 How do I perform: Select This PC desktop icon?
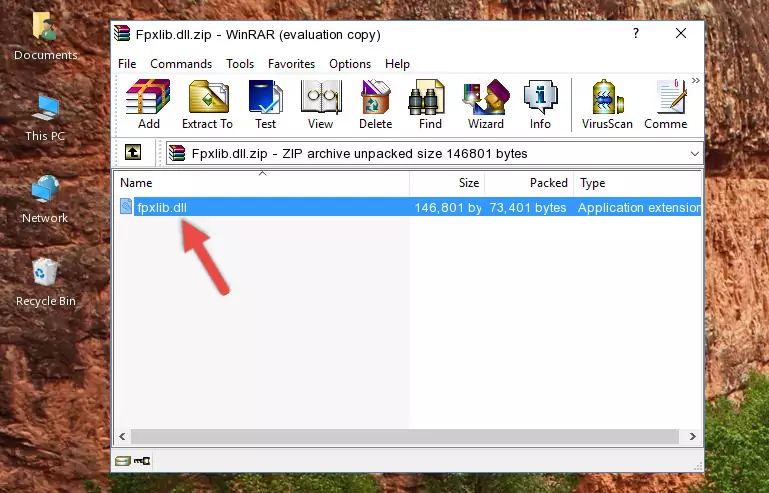(45, 119)
